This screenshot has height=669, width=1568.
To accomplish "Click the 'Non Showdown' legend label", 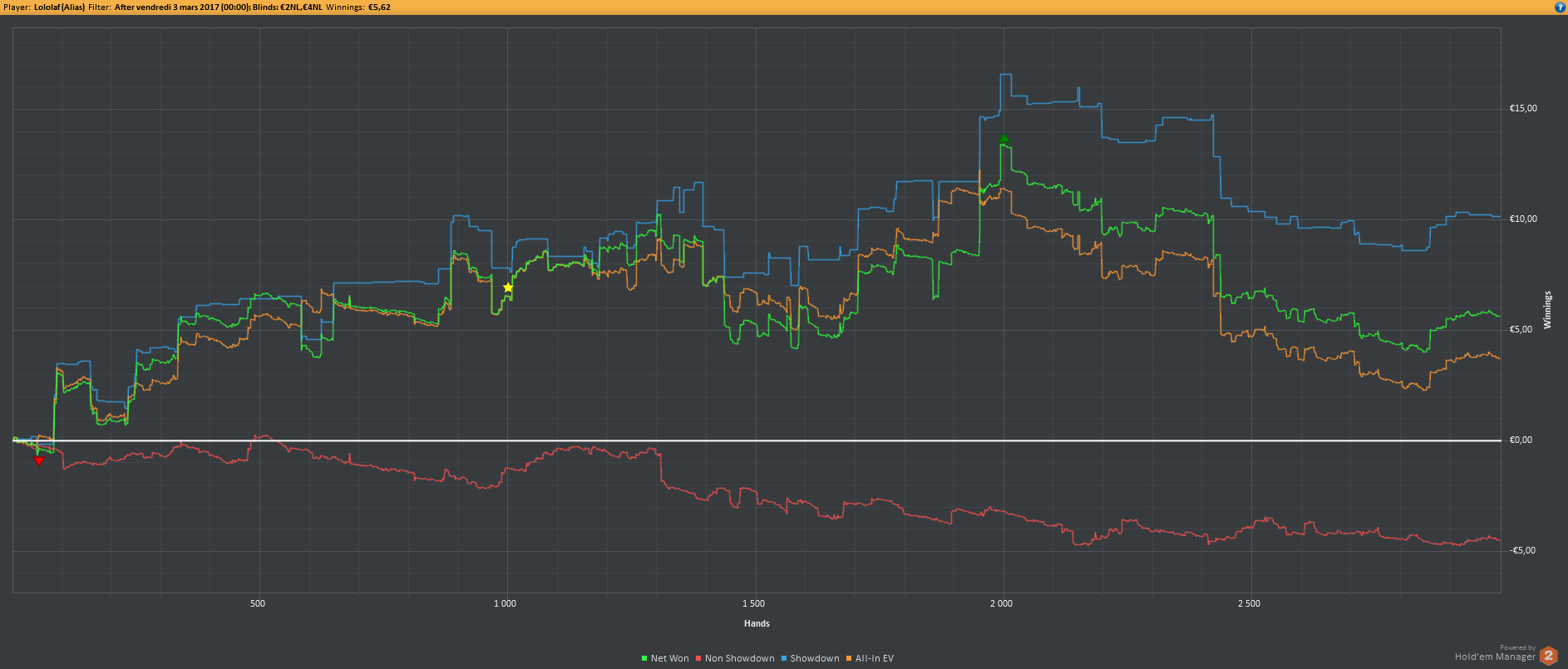I will pos(740,659).
